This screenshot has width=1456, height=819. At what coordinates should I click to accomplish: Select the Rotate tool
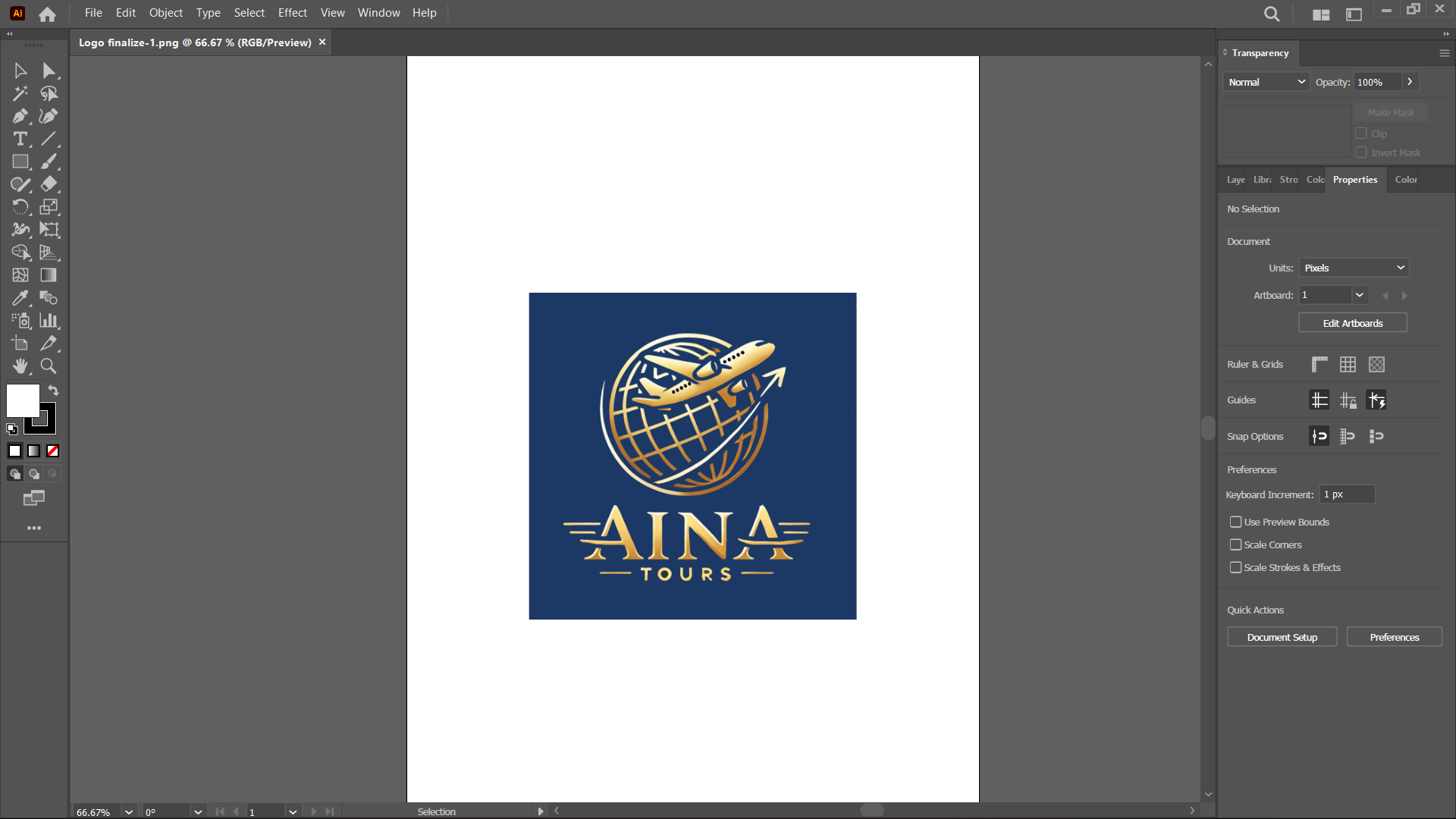[x=20, y=207]
